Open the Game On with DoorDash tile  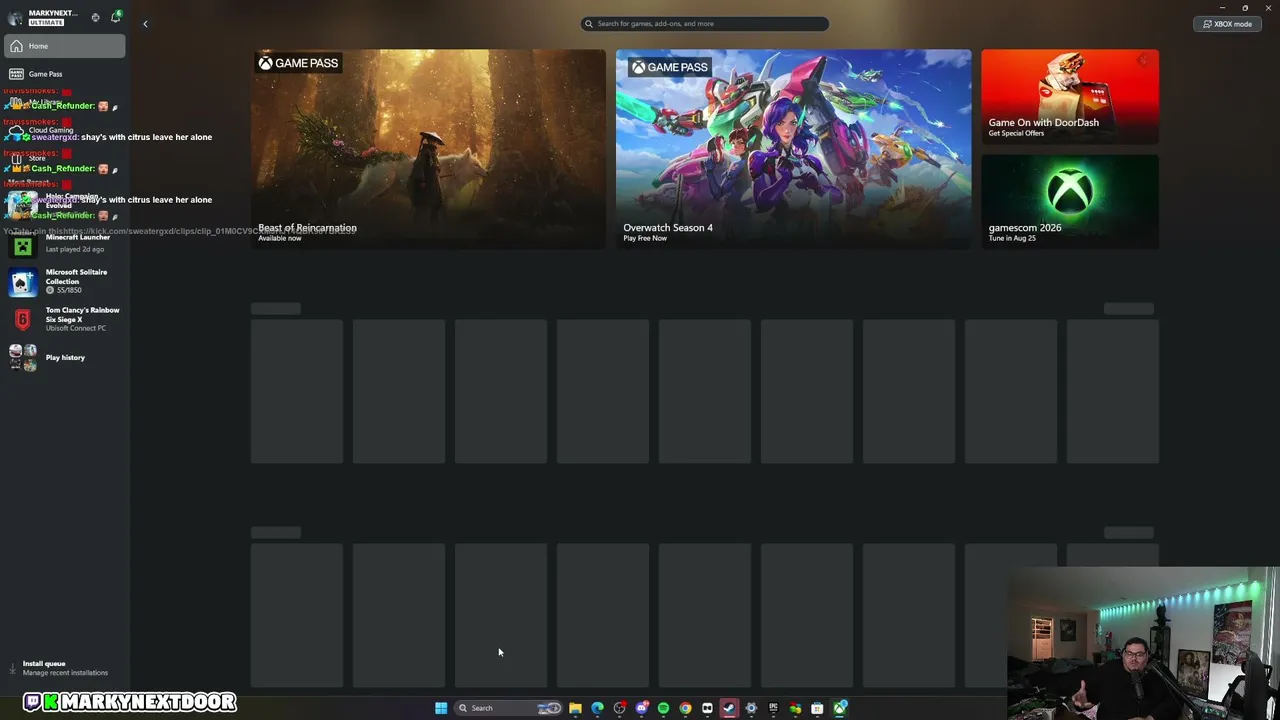pyautogui.click(x=1070, y=96)
